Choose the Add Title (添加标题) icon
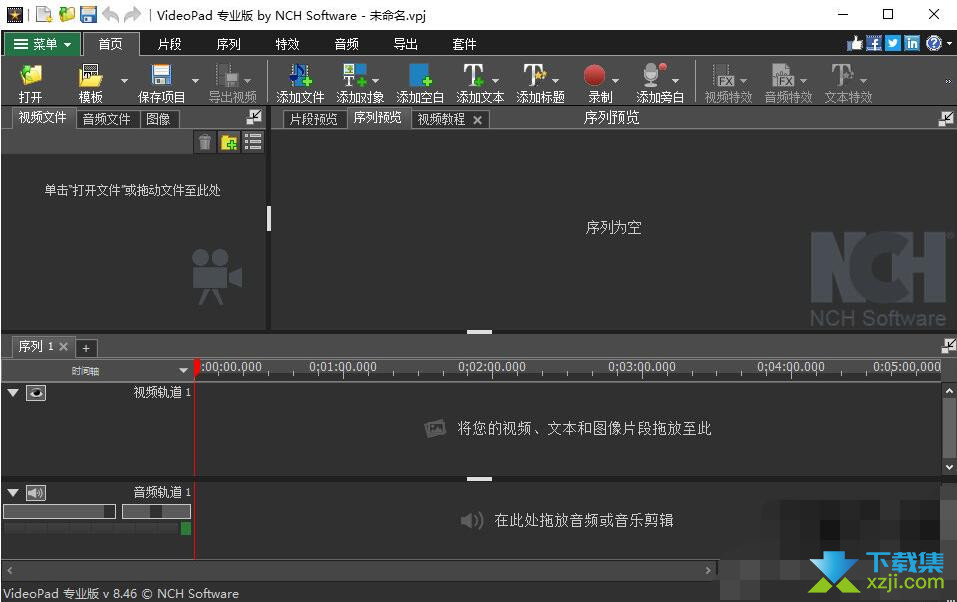This screenshot has height=602, width=957. click(534, 76)
